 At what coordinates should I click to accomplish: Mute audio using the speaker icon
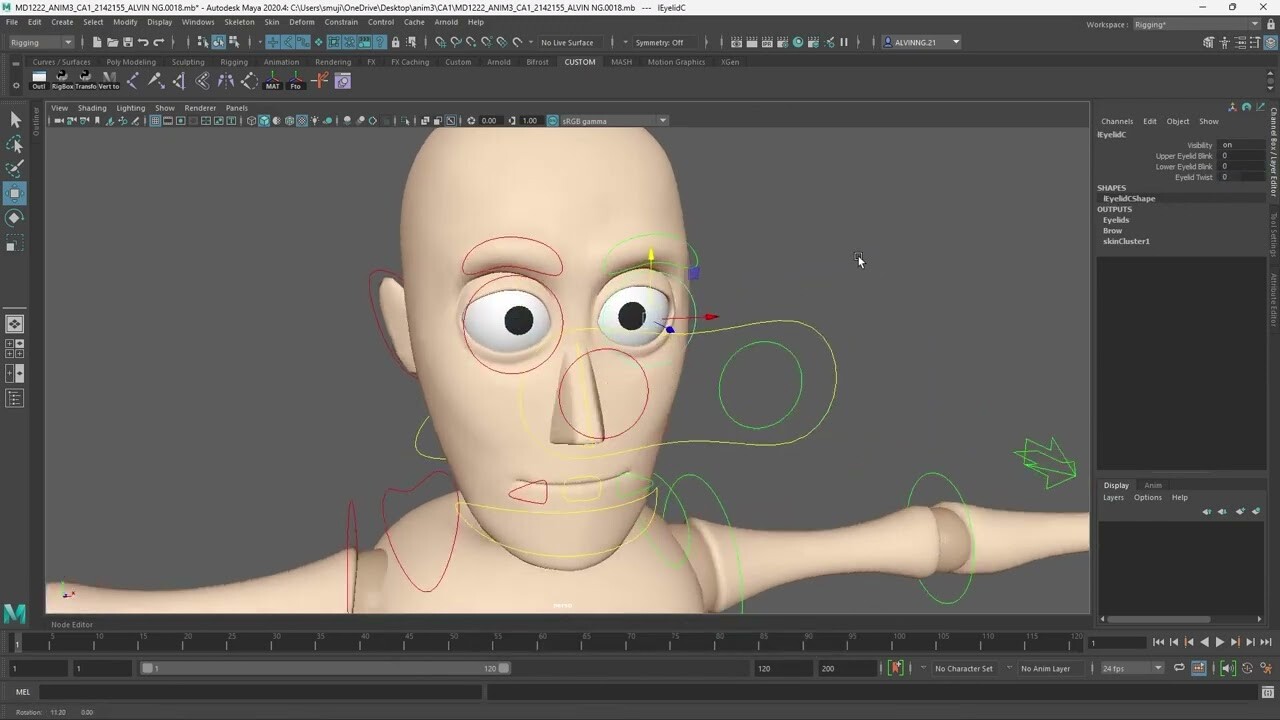(1226, 668)
